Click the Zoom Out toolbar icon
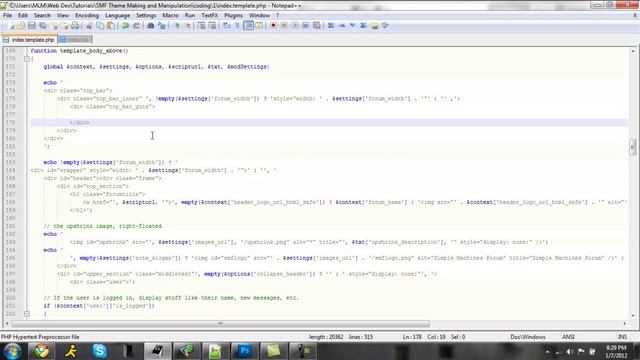The image size is (640, 360). pos(188,26)
